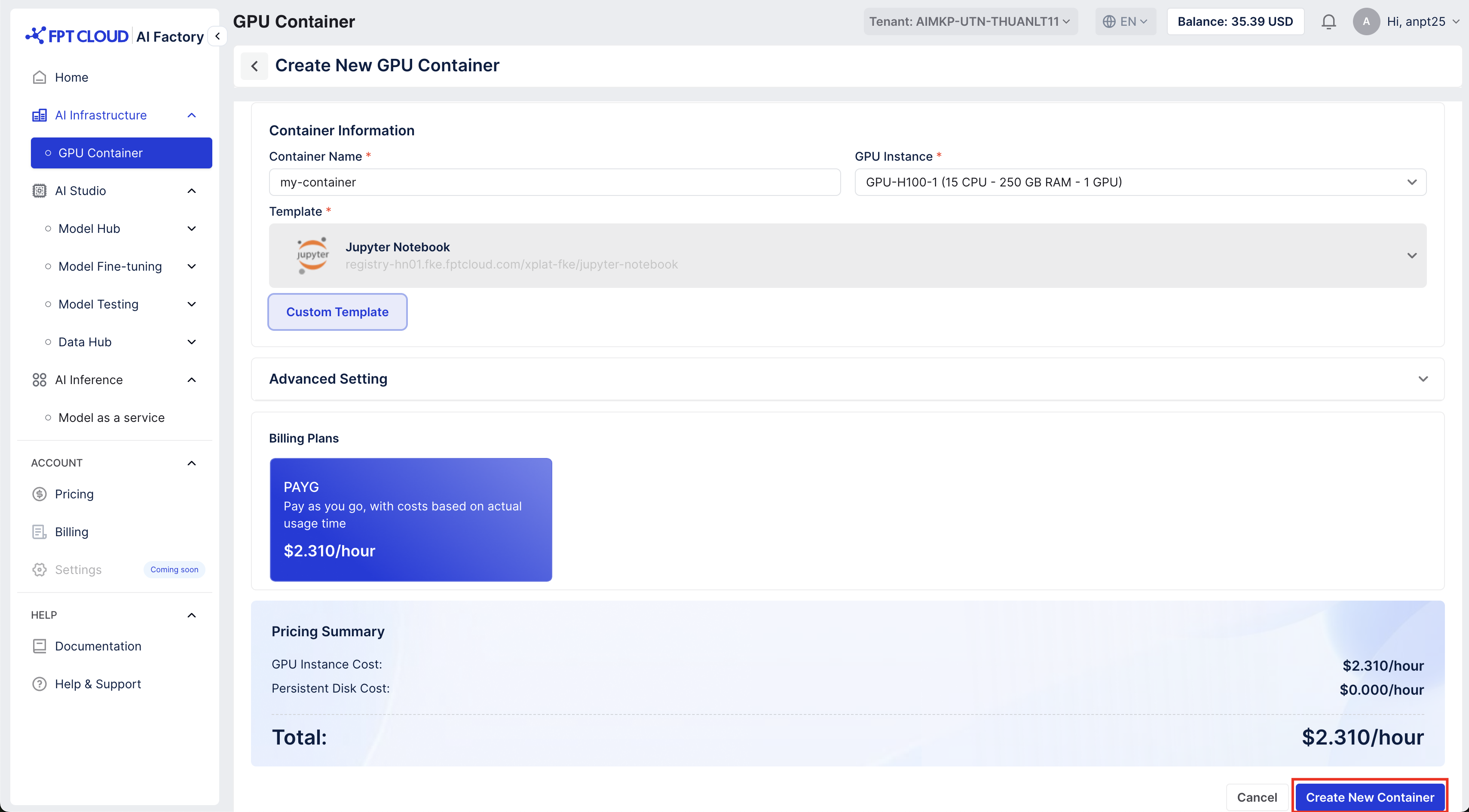
Task: Open the Documentation page
Action: coord(98,646)
